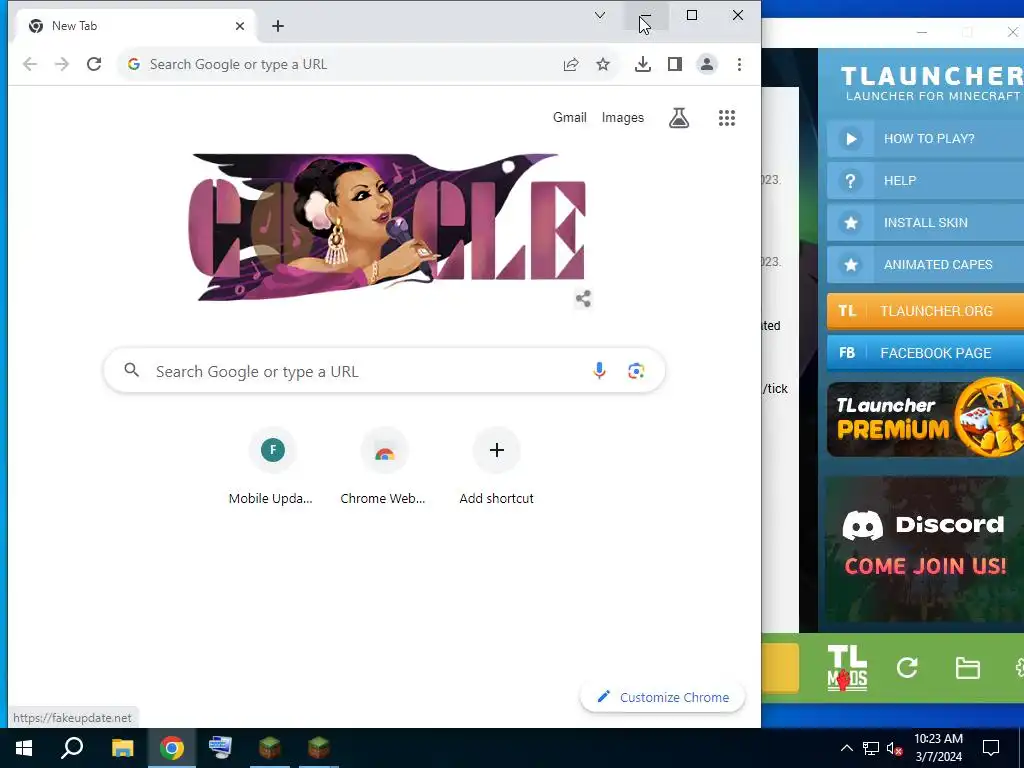The width and height of the screenshot is (1024, 768).
Task: Open the Chrome Web... shortcut
Action: pyautogui.click(x=383, y=467)
